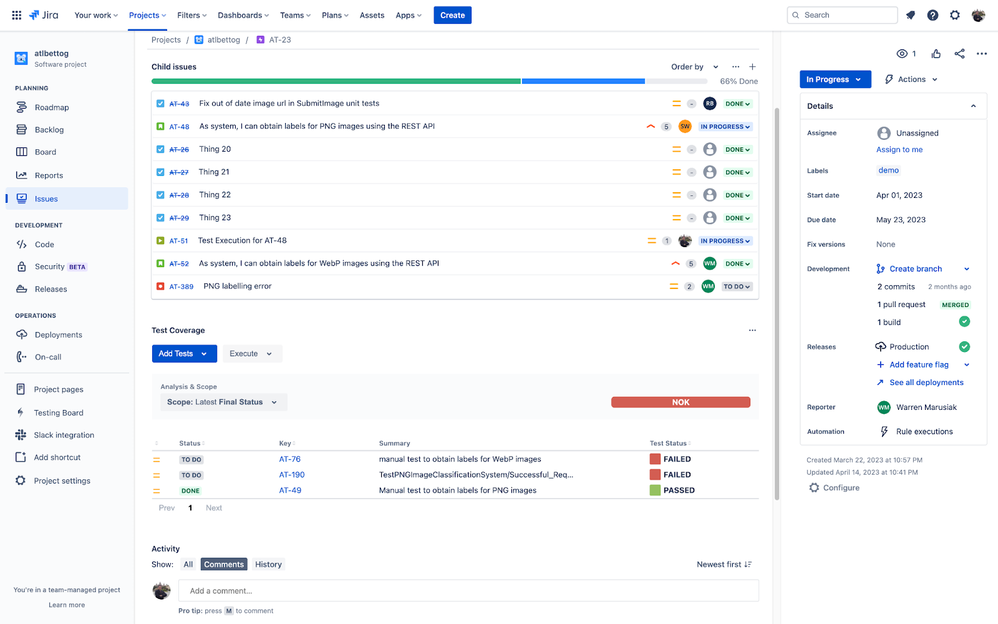
Task: Open the notifications icon in top bar
Action: coord(911,15)
